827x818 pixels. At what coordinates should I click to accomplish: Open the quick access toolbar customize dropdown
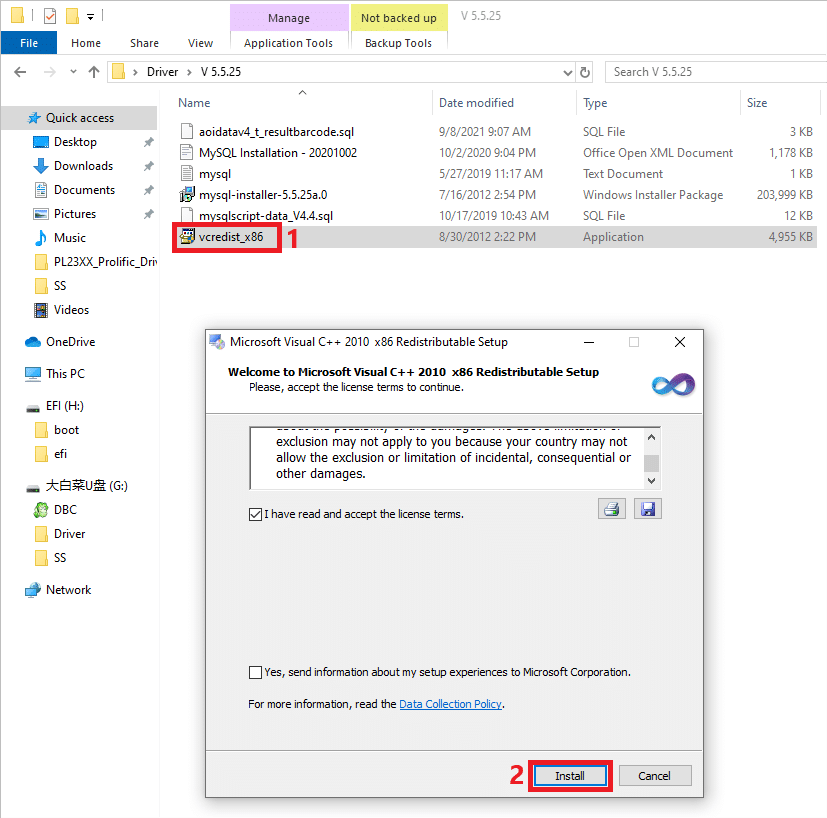(x=91, y=17)
